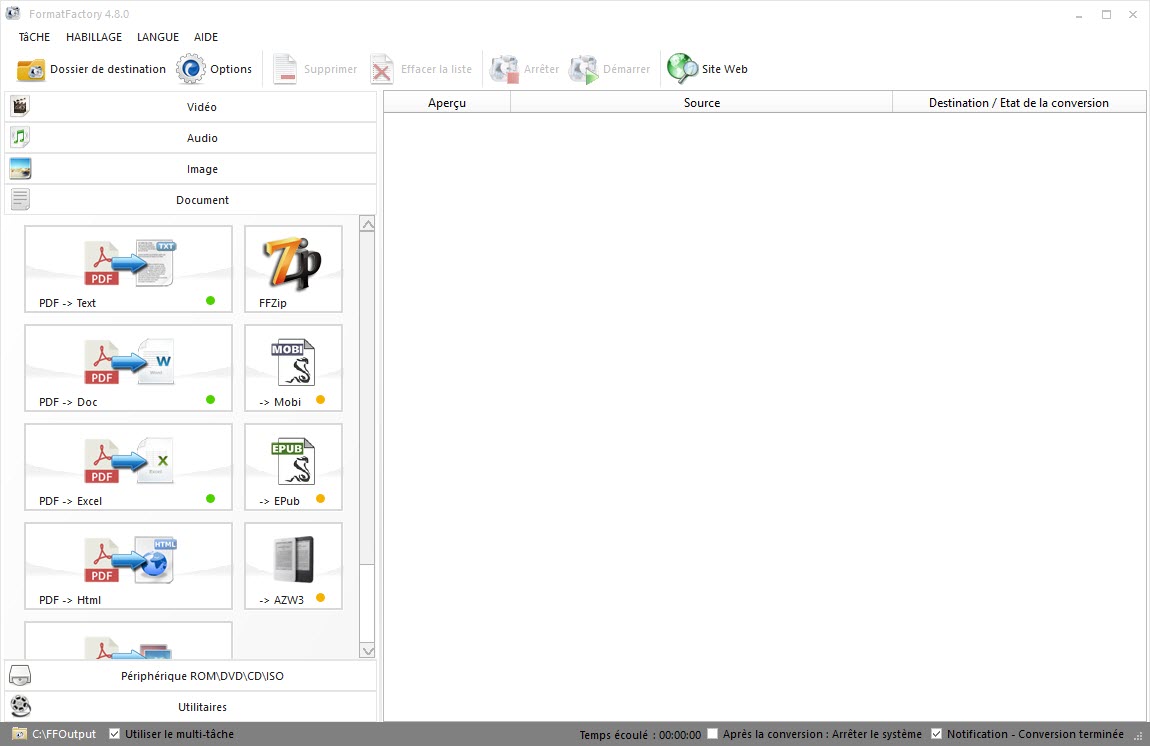Open the Dossier de destination folder icon

tap(31, 70)
